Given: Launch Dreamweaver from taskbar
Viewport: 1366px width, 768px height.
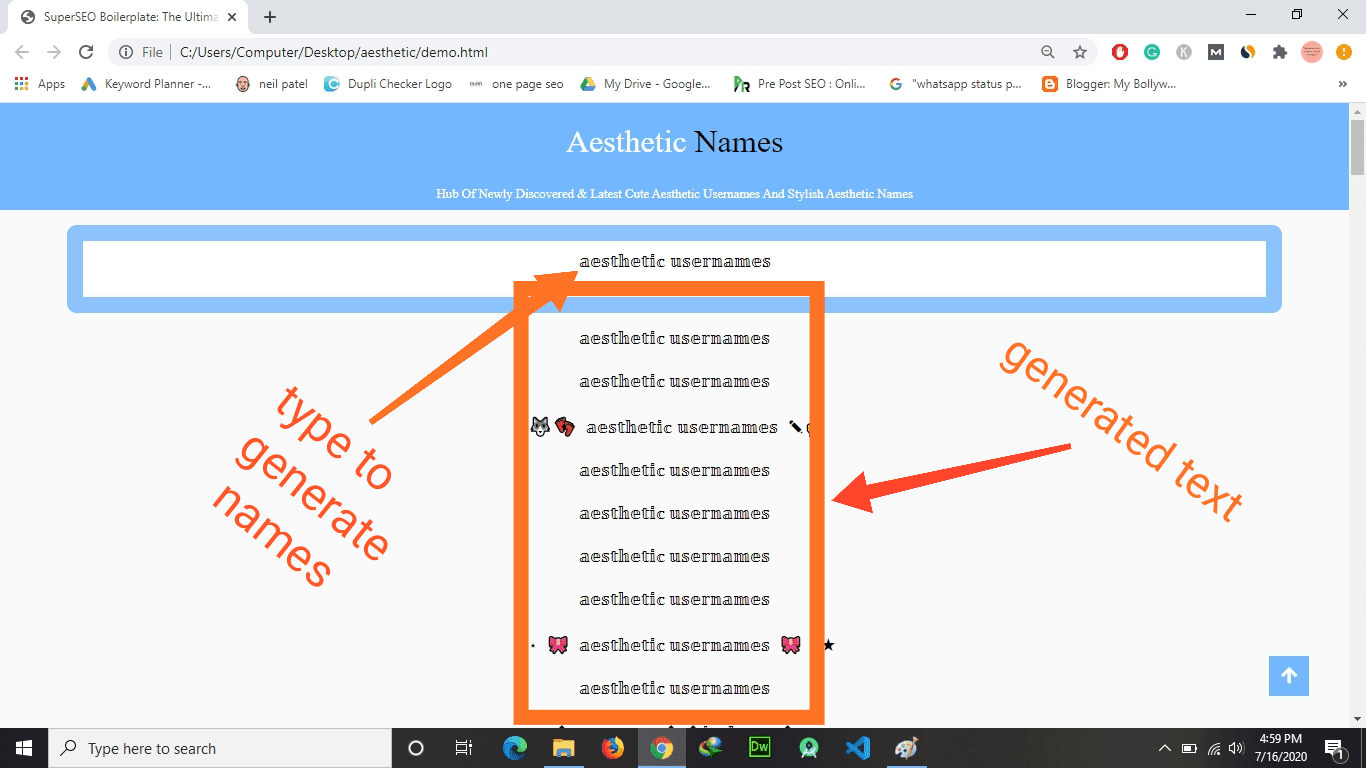Looking at the screenshot, I should 760,748.
